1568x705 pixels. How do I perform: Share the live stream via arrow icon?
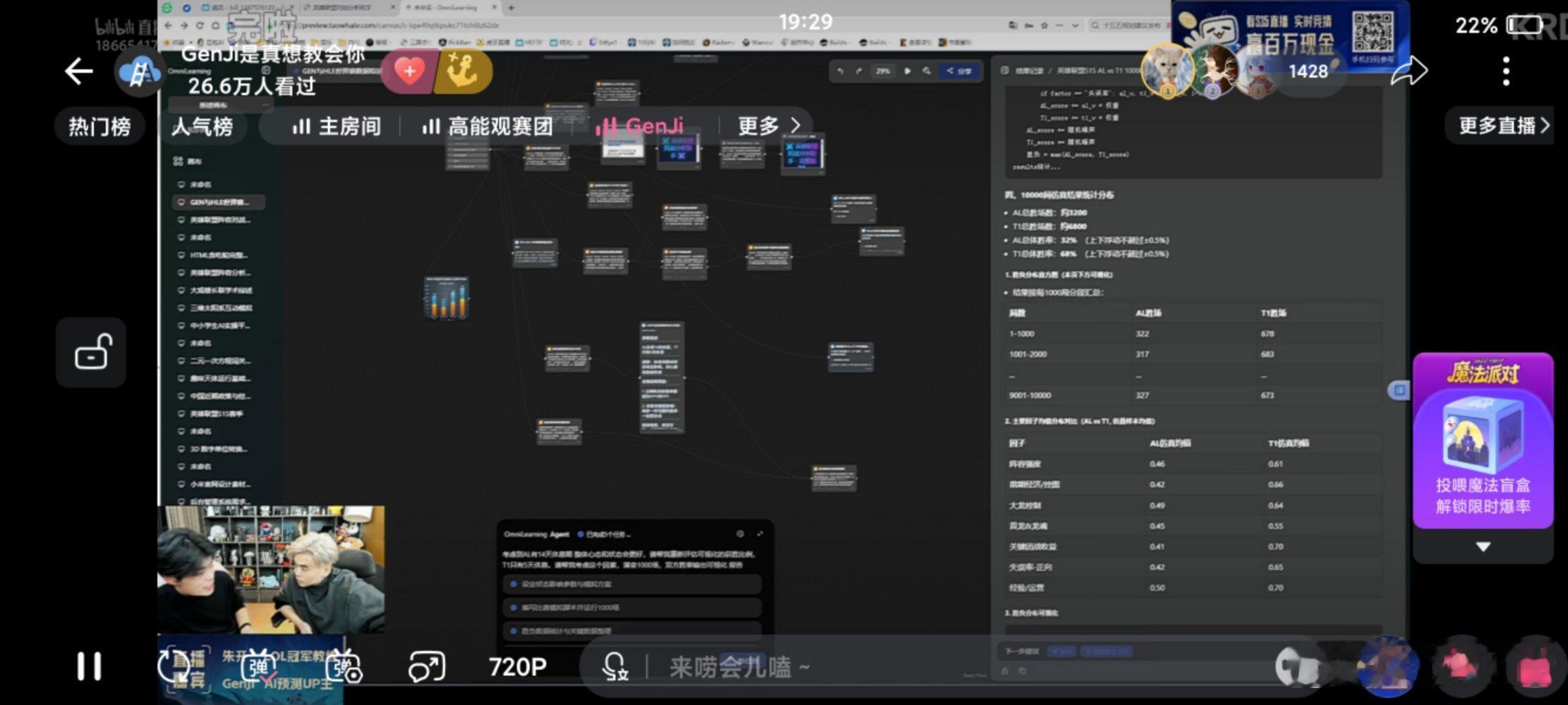(1409, 70)
